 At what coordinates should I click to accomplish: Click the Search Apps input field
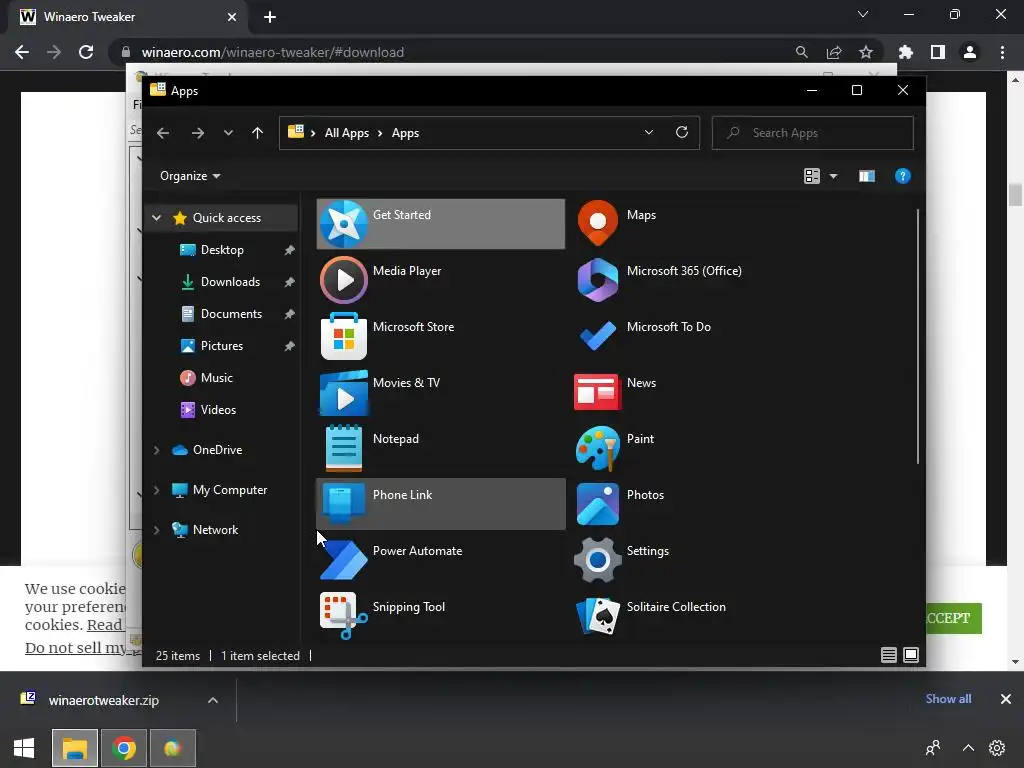point(812,133)
